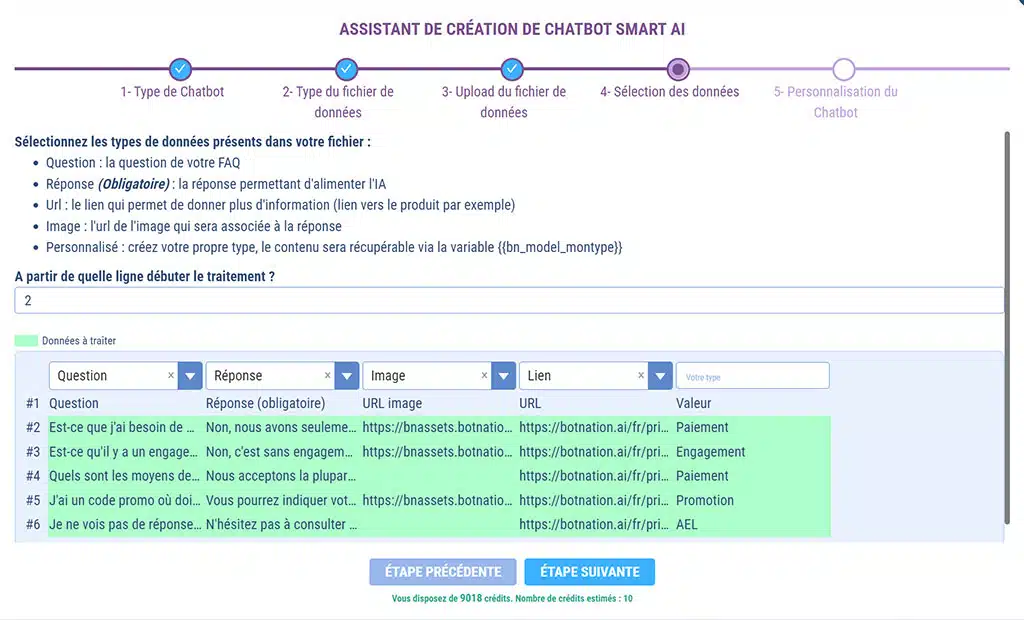Clear the Image column type selection
The image size is (1024, 620).
point(485,376)
